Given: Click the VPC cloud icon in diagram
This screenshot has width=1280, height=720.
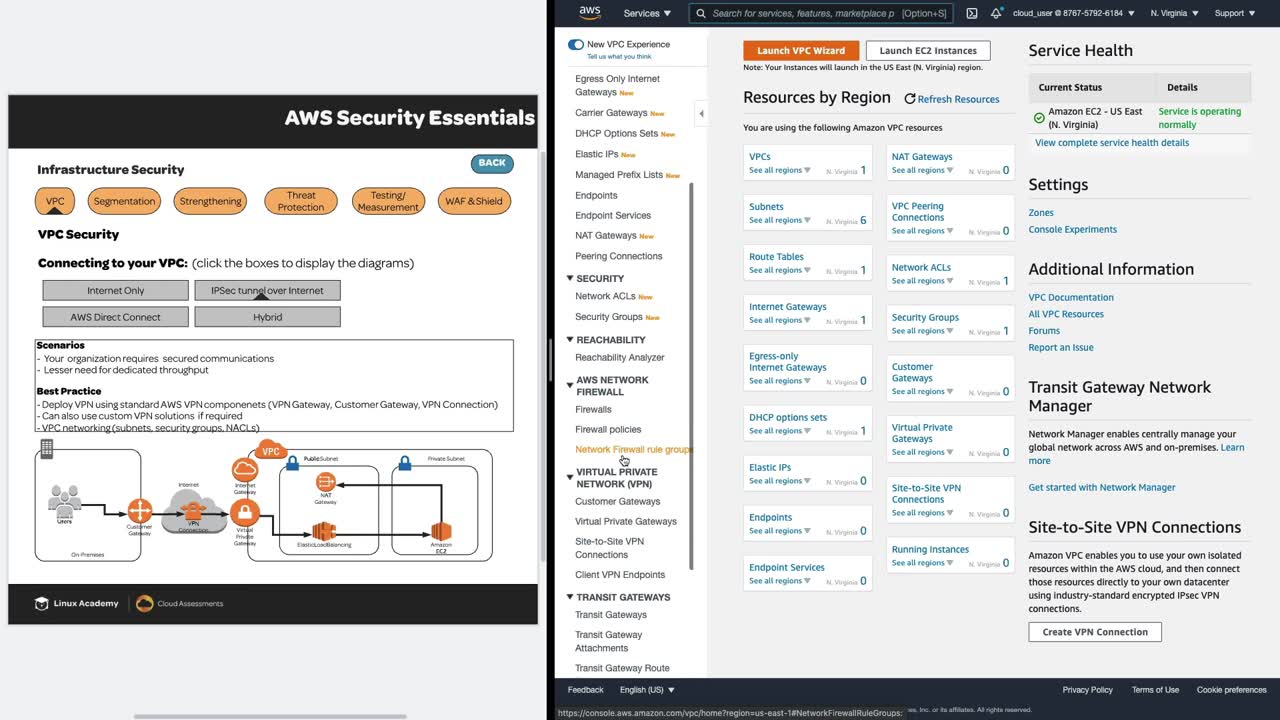Looking at the screenshot, I should click(x=271, y=451).
